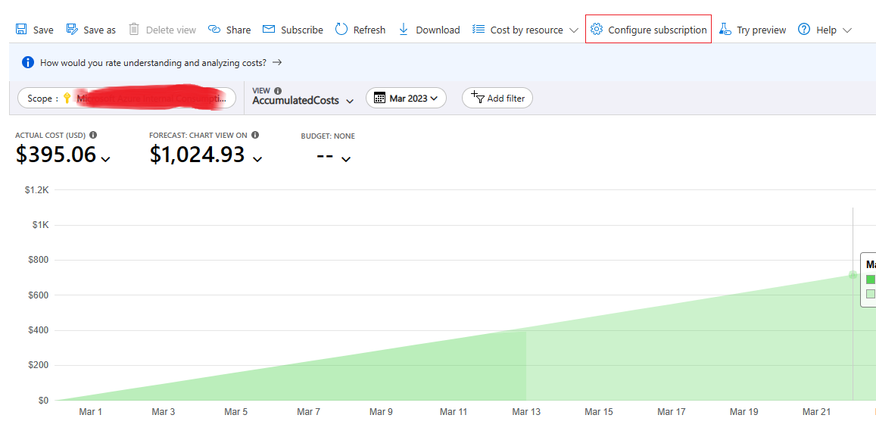Click the arrow after the rating question

coord(277,63)
